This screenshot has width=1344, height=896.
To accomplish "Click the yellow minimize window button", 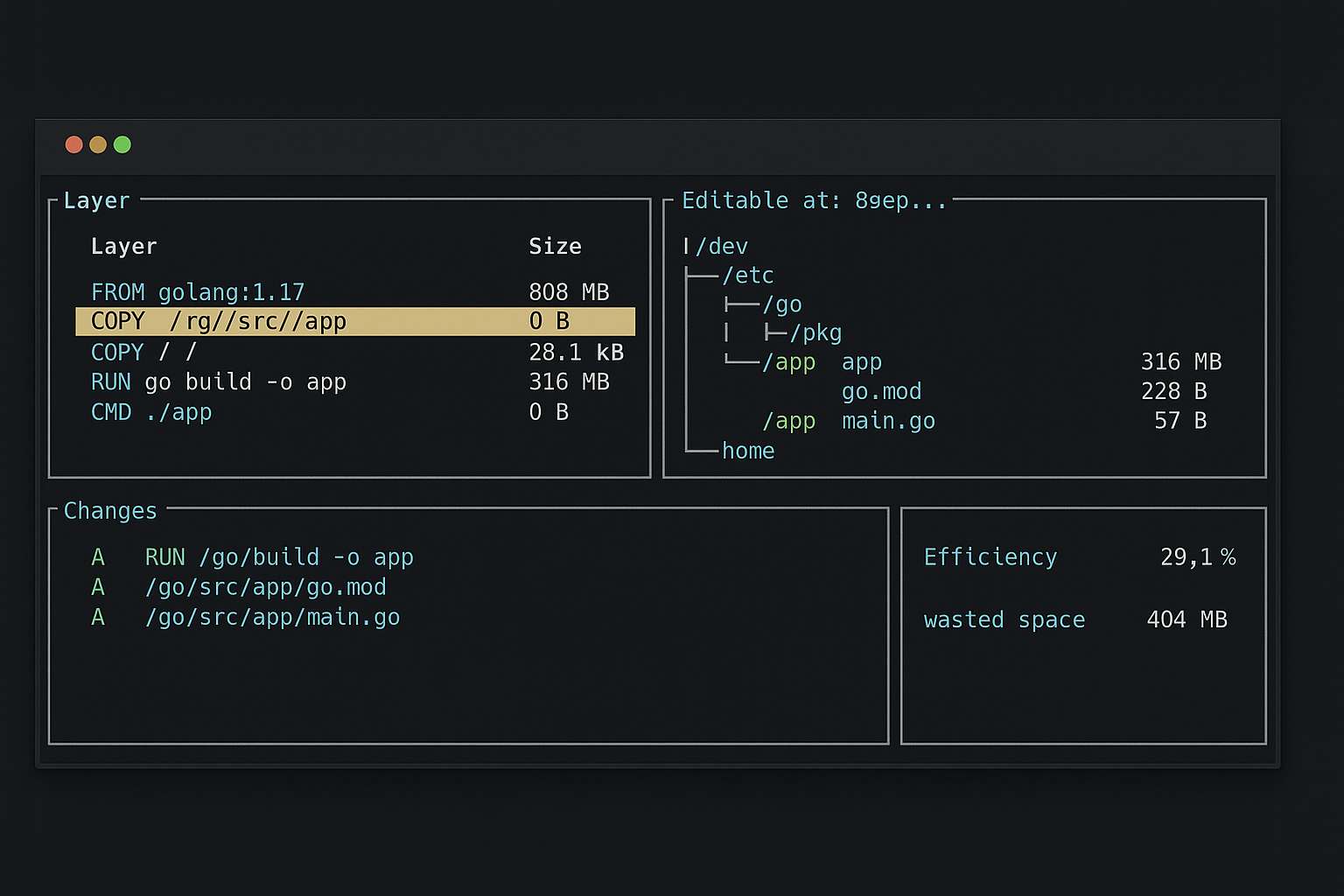I will point(98,144).
